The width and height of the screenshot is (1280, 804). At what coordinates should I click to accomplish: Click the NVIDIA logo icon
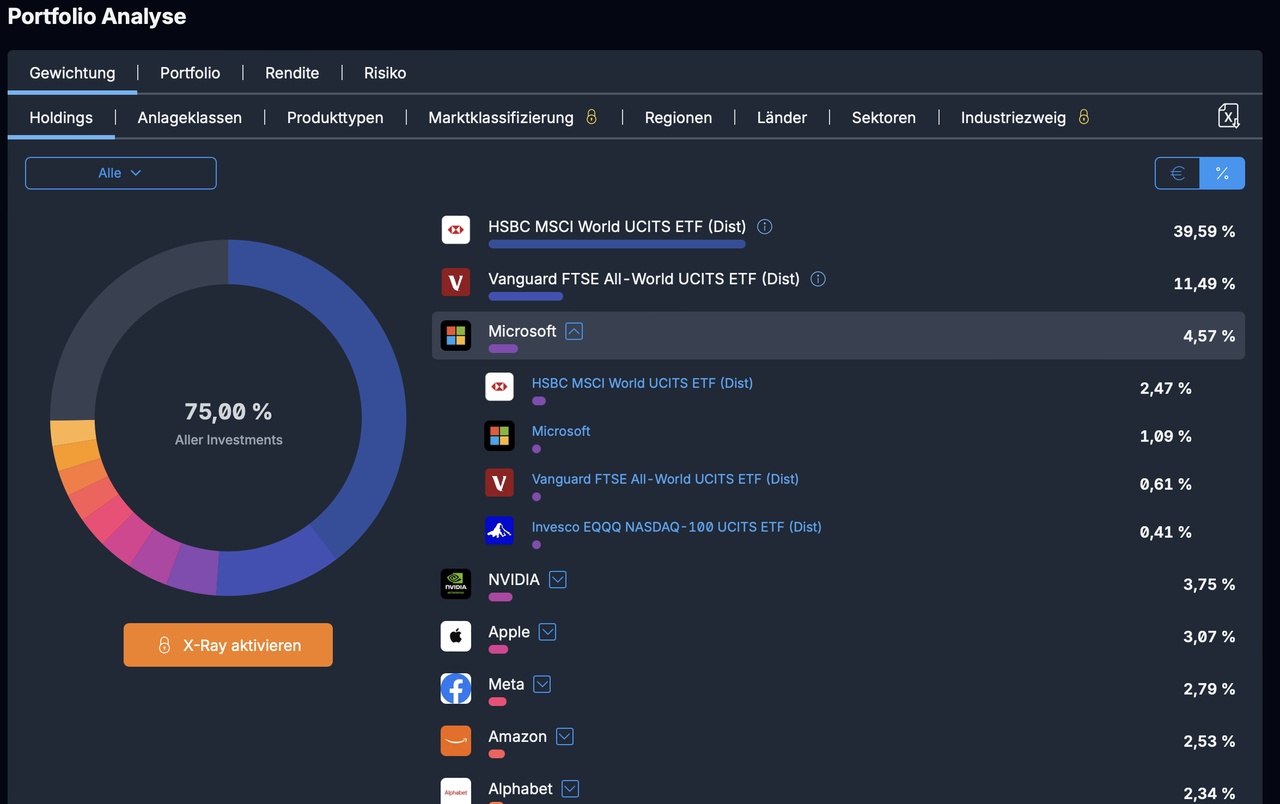[456, 584]
